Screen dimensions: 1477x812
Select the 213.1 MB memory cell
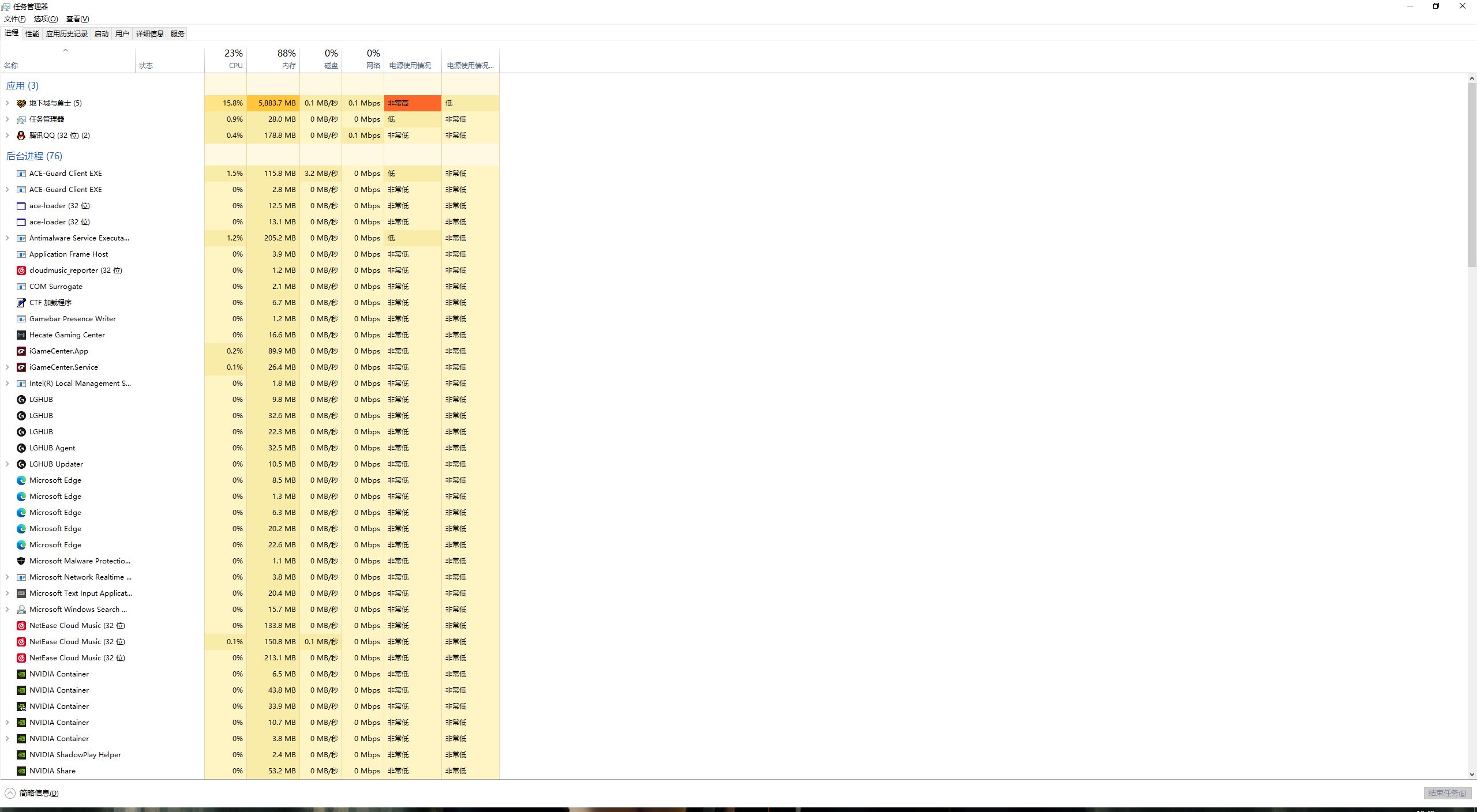(x=273, y=658)
